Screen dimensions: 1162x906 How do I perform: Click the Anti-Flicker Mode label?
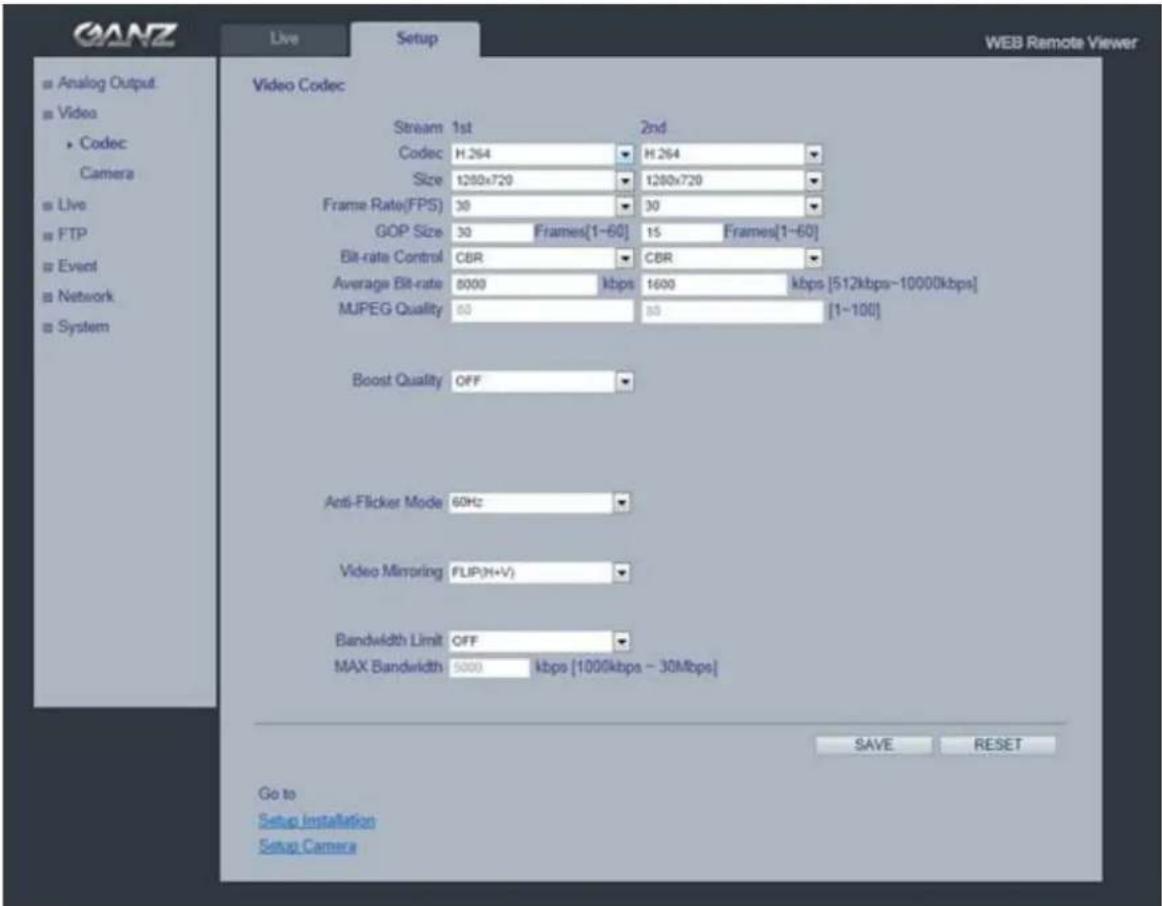pos(383,502)
